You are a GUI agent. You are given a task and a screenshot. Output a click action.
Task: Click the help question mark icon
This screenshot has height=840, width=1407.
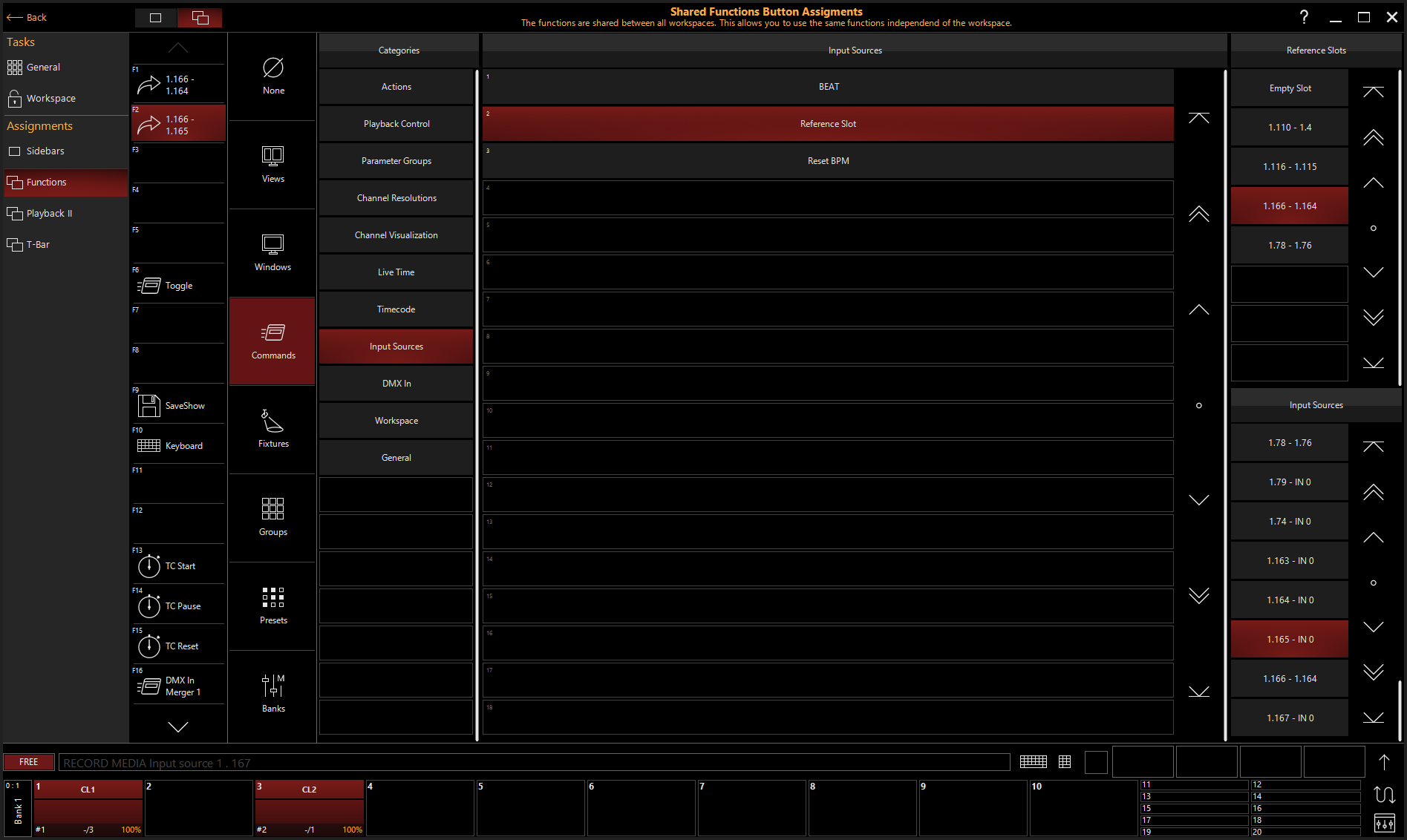1304,17
